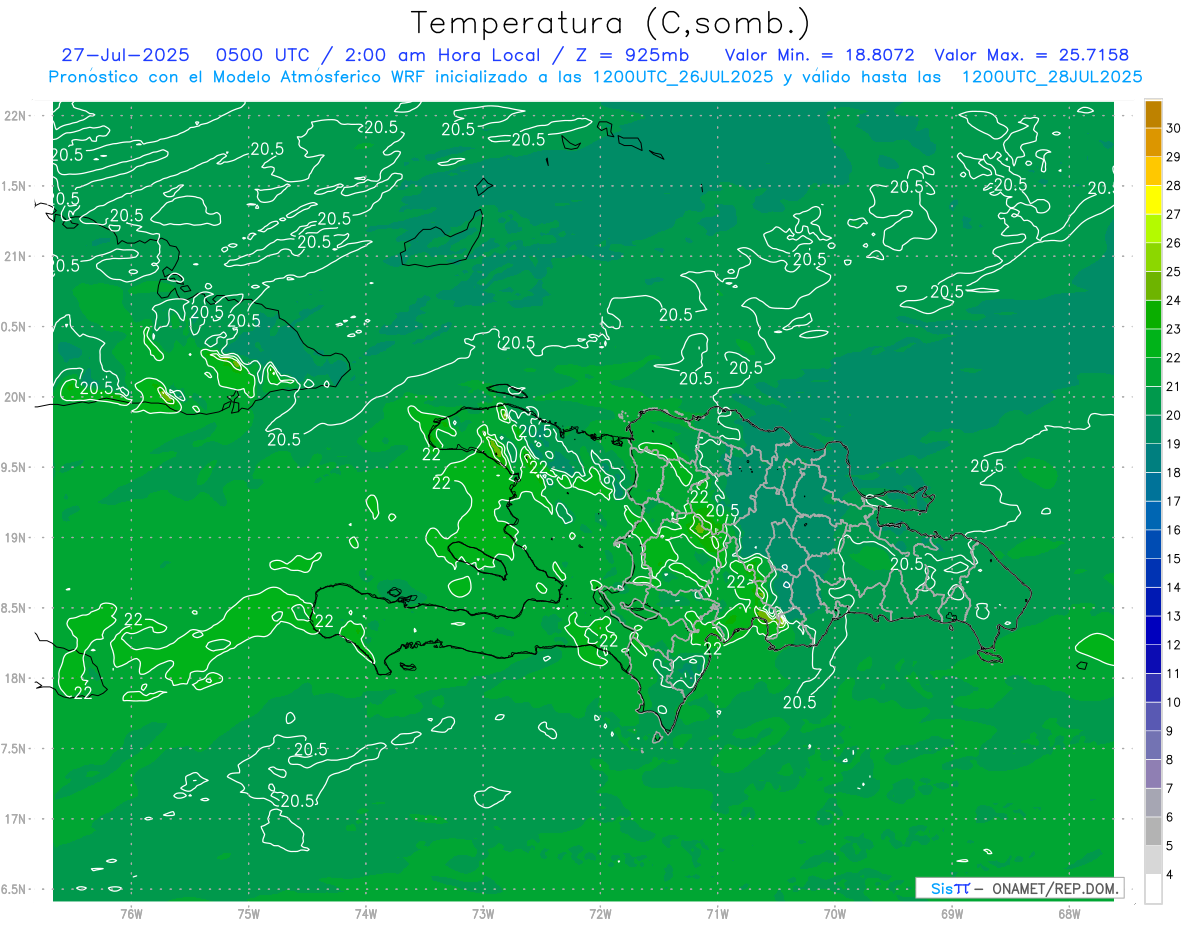Click the colorbar label '25'

point(1174,272)
